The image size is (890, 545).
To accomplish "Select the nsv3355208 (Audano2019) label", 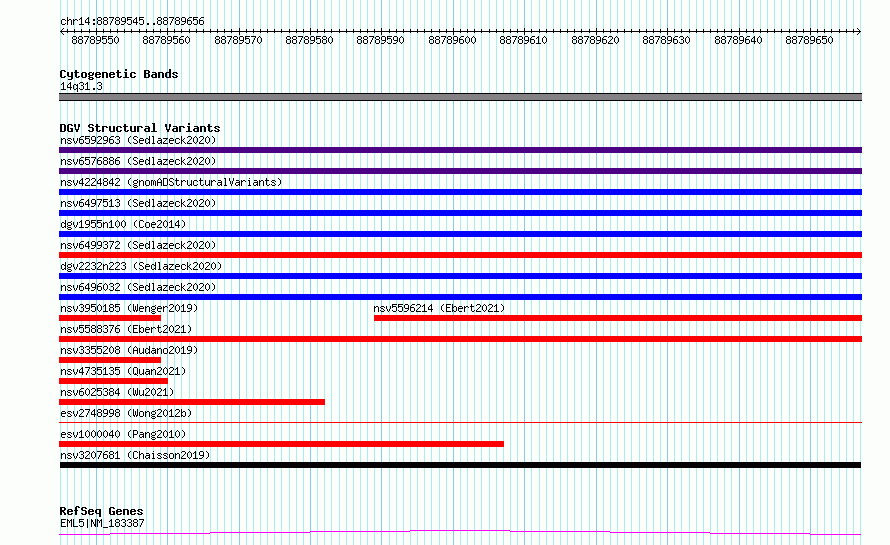I will (129, 350).
